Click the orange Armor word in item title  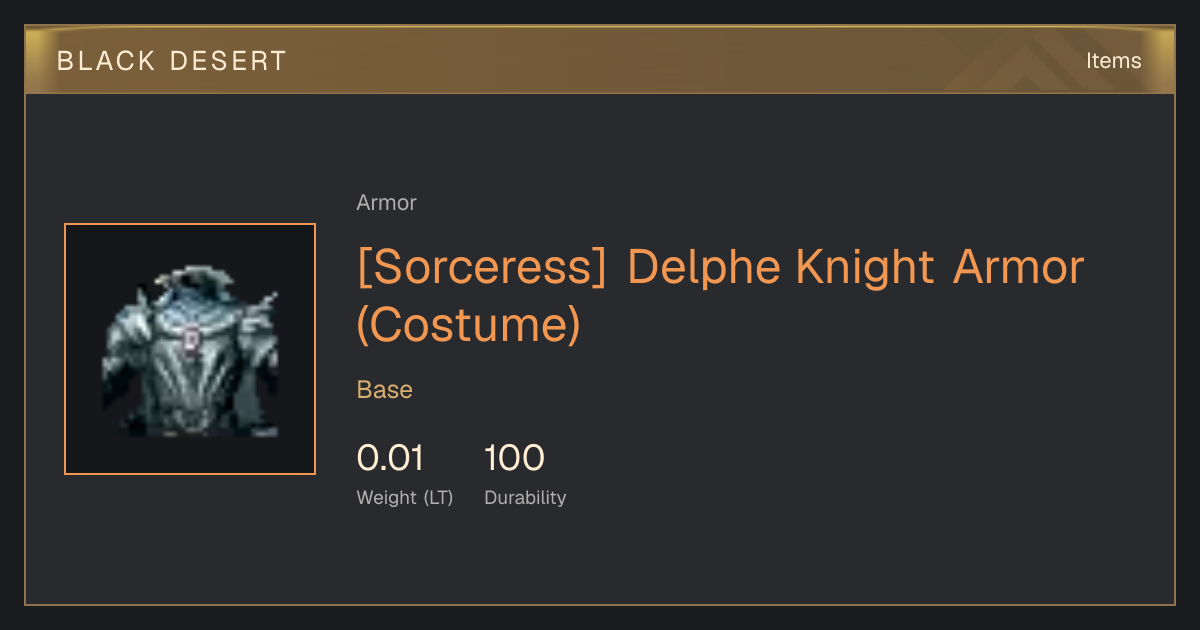point(1019,268)
